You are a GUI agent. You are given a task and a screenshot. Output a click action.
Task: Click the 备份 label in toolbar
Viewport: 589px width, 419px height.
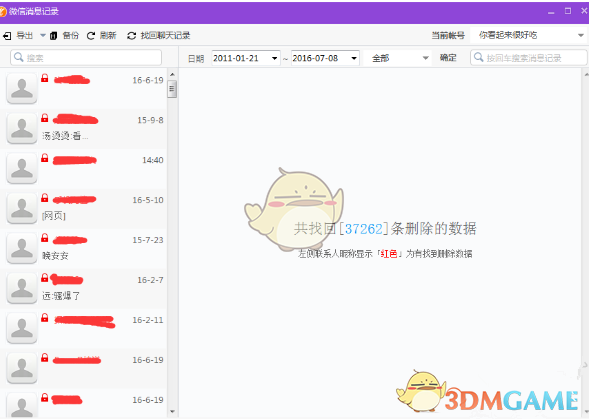point(71,36)
